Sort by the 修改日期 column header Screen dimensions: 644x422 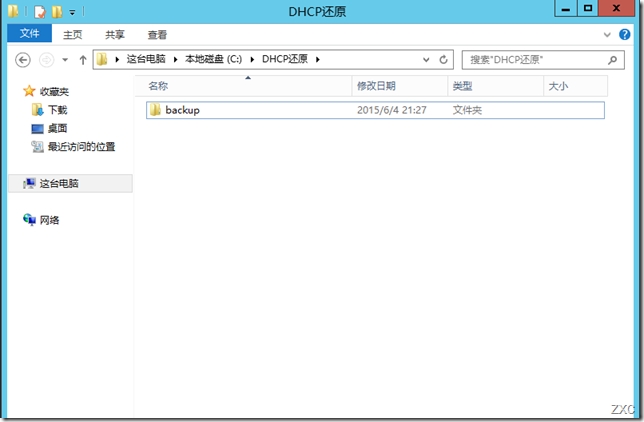[x=400, y=86]
